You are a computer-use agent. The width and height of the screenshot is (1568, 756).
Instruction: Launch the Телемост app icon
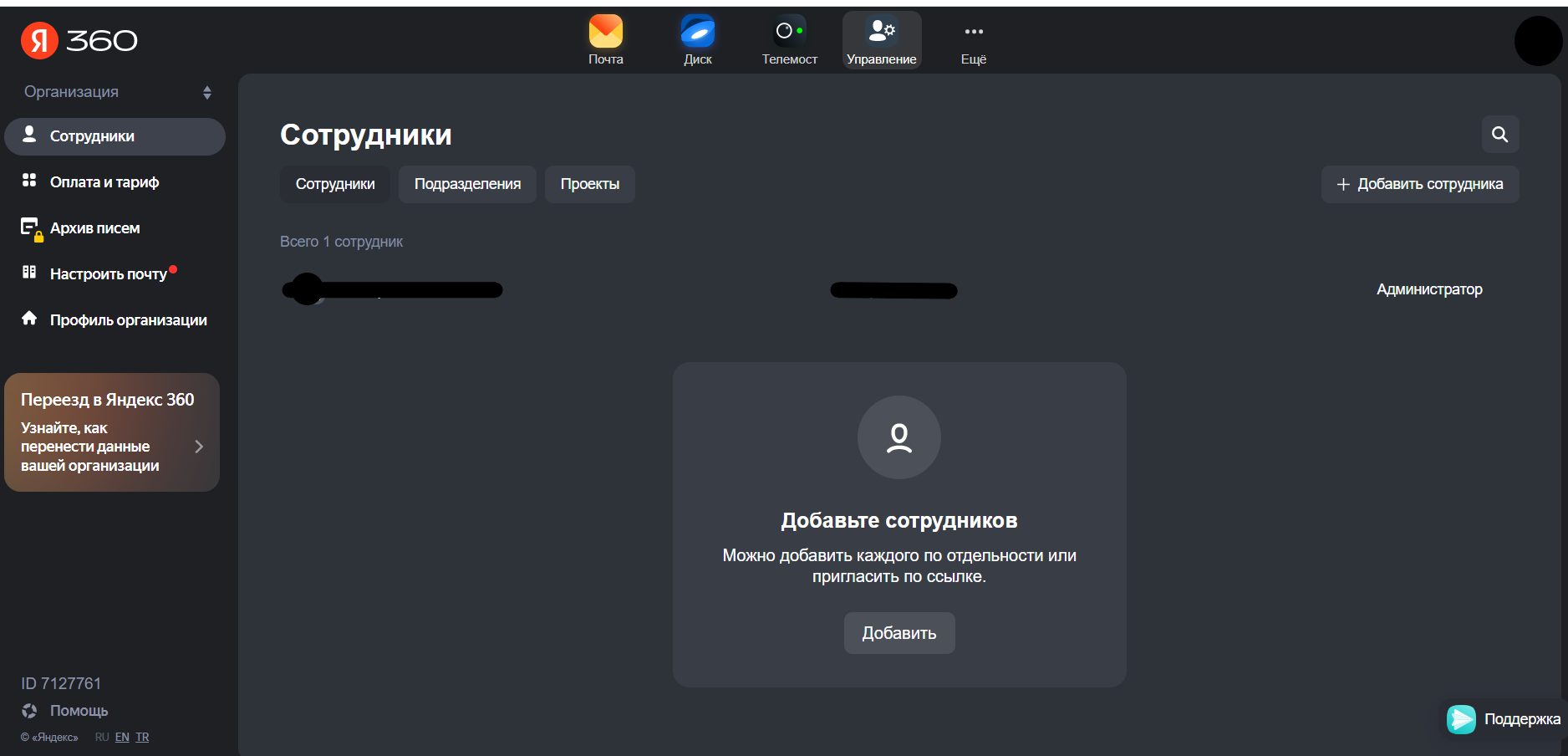[789, 40]
